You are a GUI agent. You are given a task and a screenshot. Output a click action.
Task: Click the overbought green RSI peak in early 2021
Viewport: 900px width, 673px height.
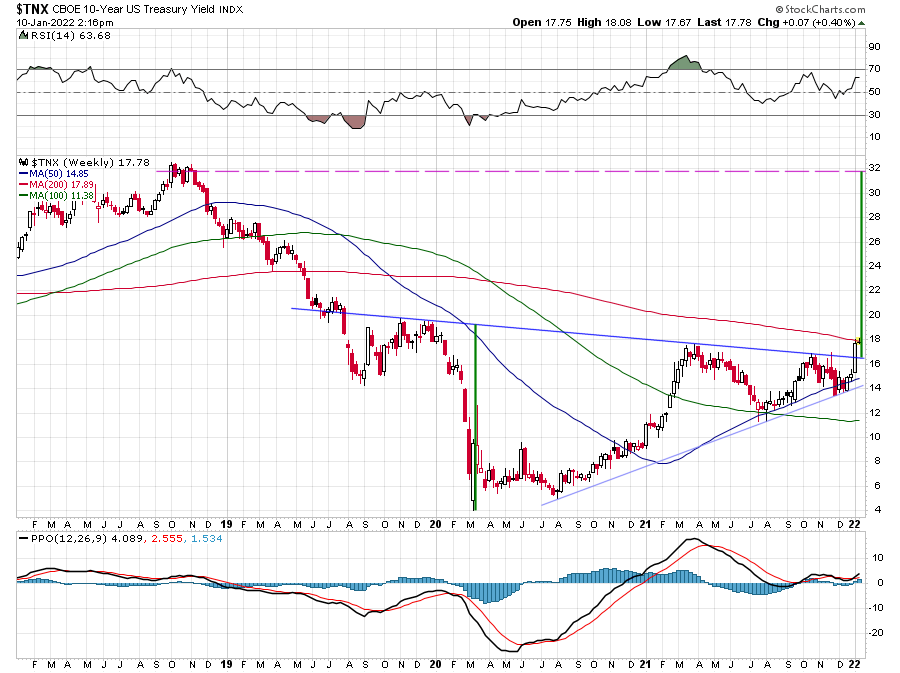click(x=685, y=64)
